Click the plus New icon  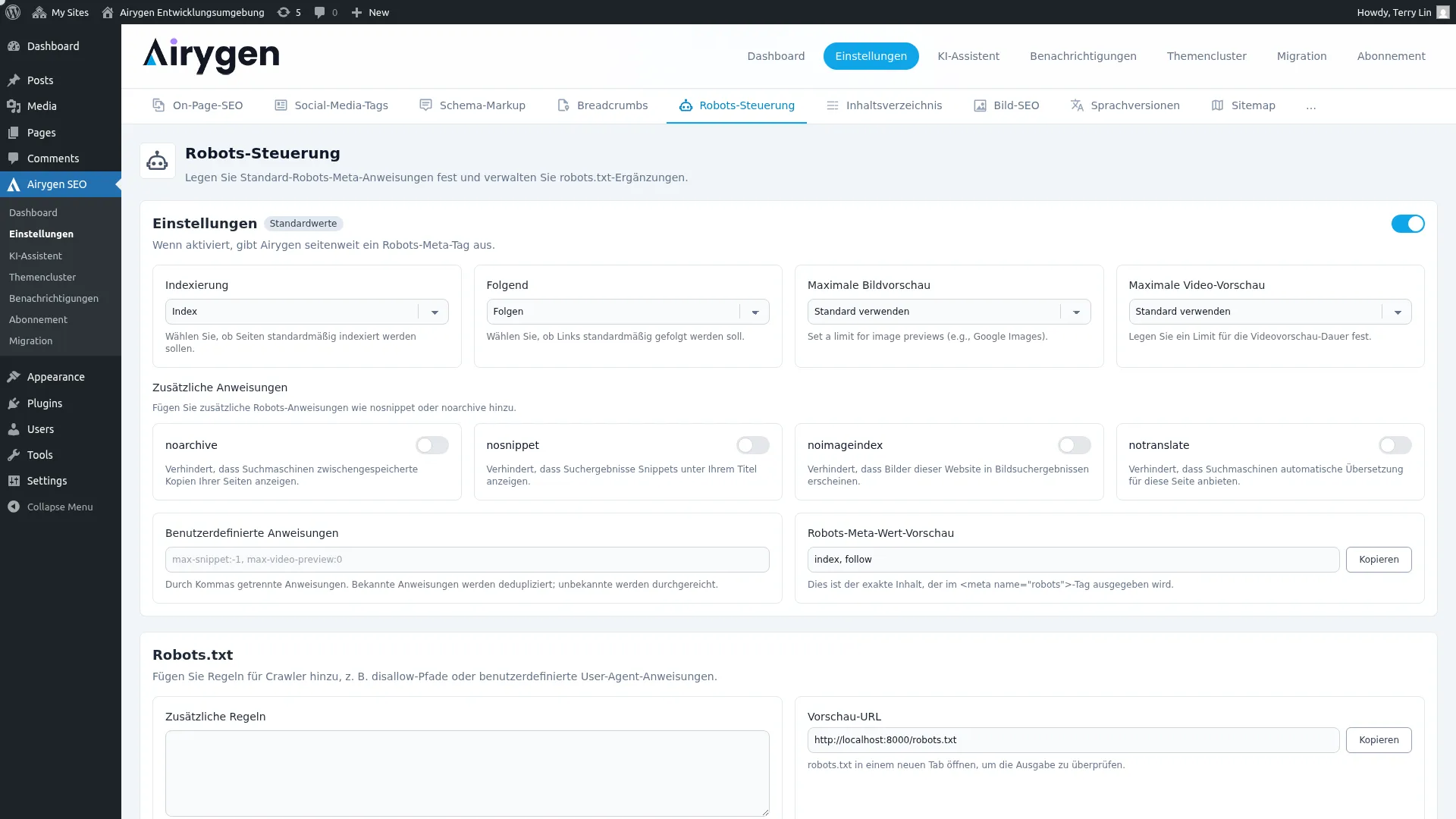(x=356, y=12)
